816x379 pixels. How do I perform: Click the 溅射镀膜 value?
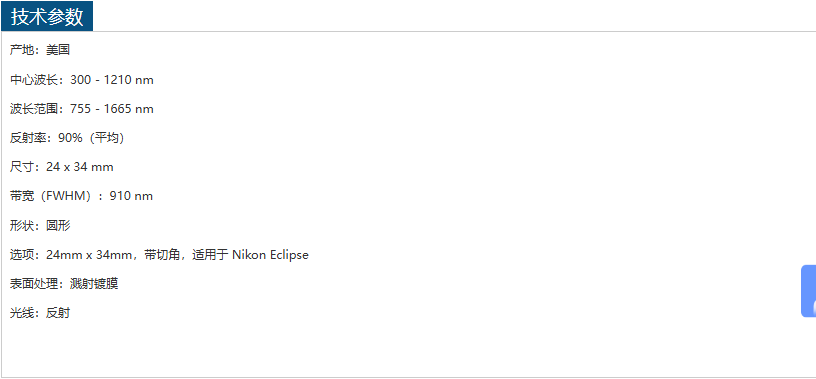[94, 284]
